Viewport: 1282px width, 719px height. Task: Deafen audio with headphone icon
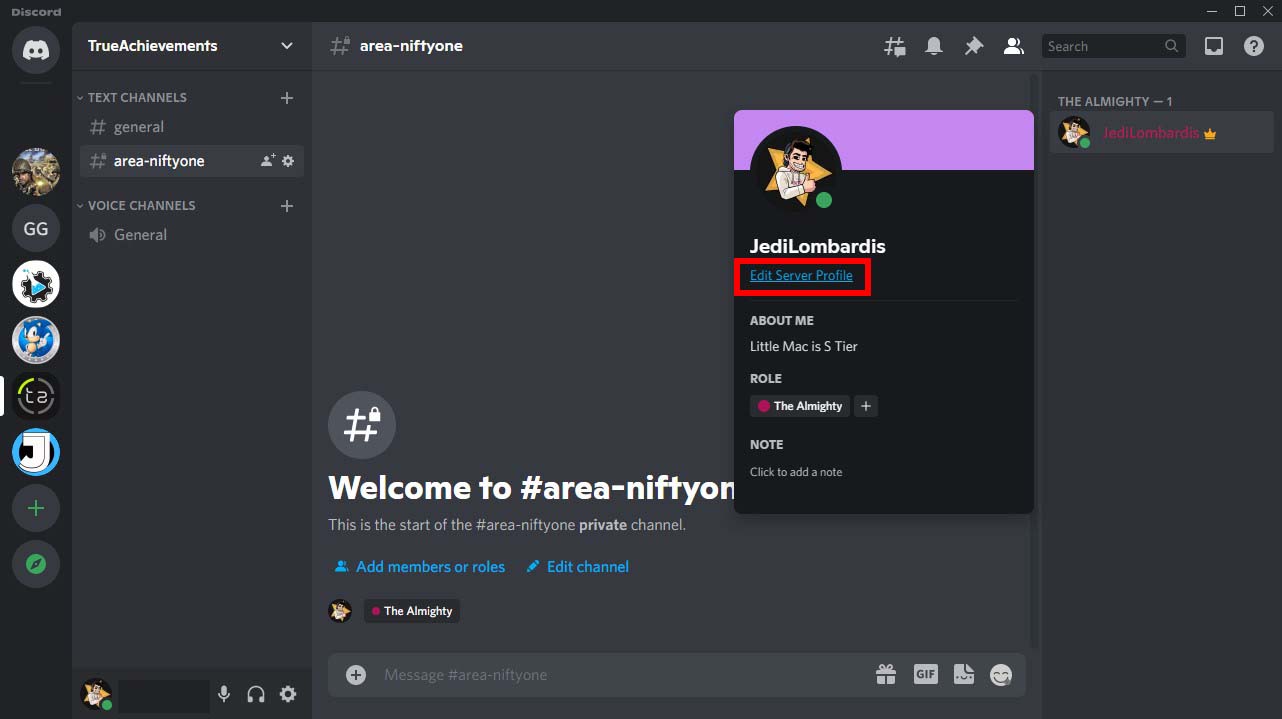coord(255,693)
